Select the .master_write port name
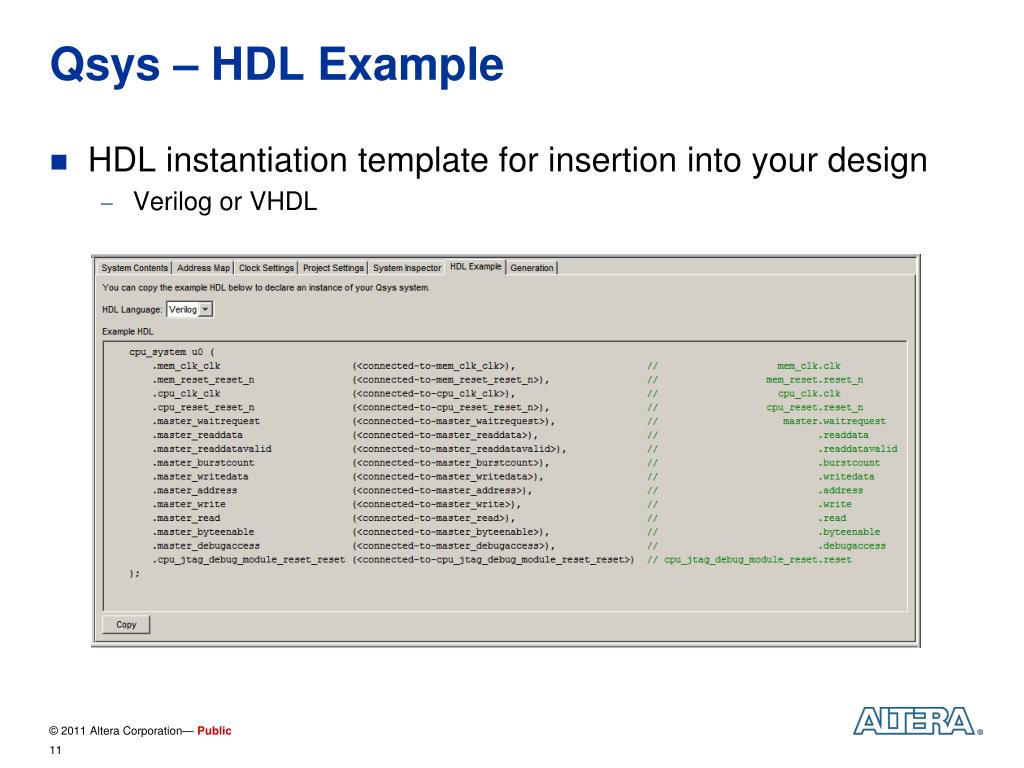The width and height of the screenshot is (1024, 768). click(x=189, y=504)
